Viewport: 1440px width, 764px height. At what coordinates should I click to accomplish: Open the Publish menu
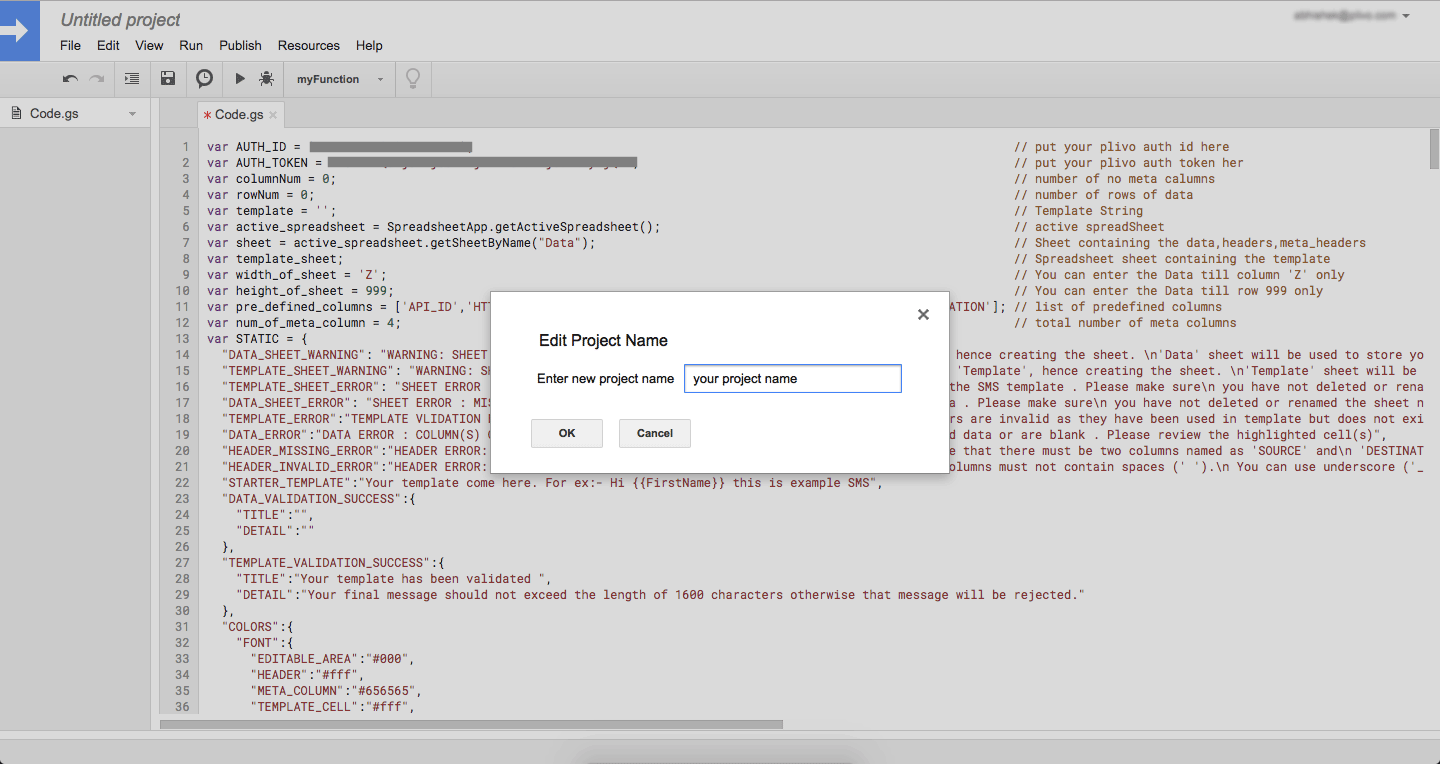tap(240, 46)
